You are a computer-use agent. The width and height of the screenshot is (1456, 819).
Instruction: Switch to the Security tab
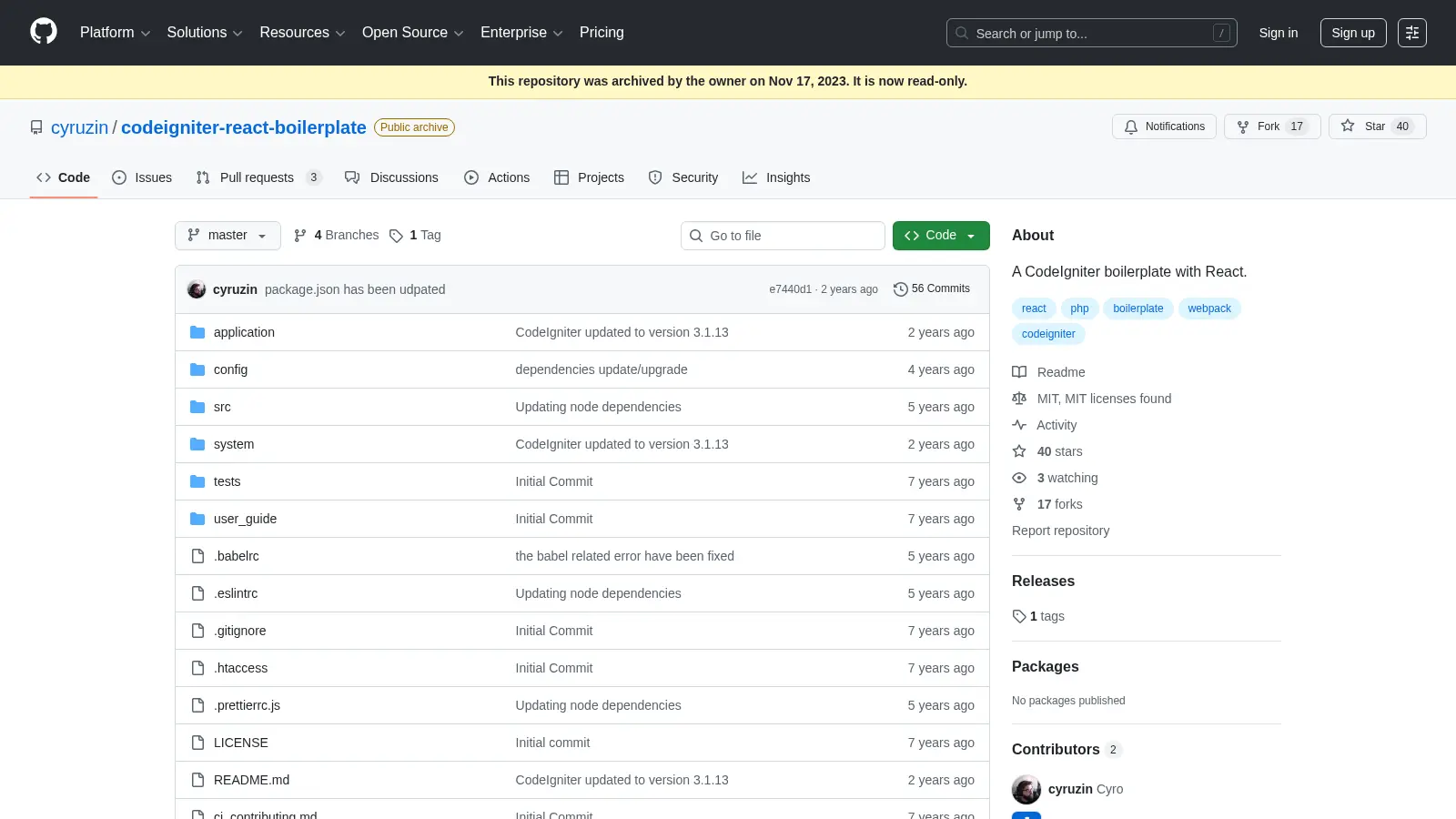(x=683, y=177)
